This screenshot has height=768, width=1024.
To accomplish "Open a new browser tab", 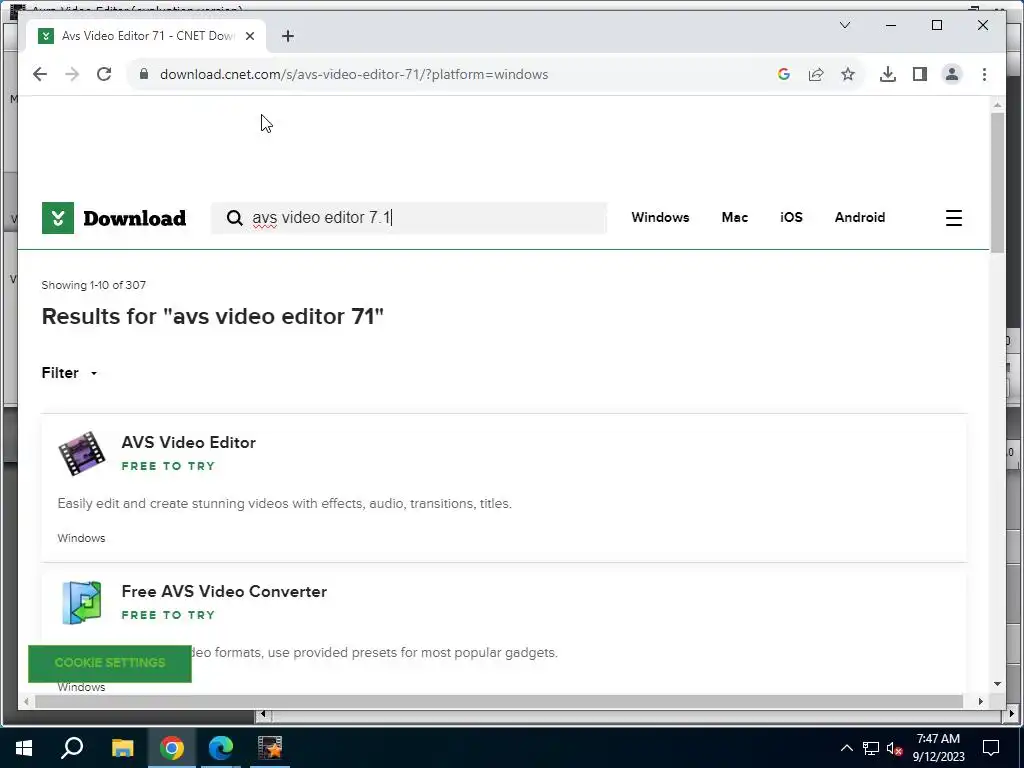I will [287, 36].
